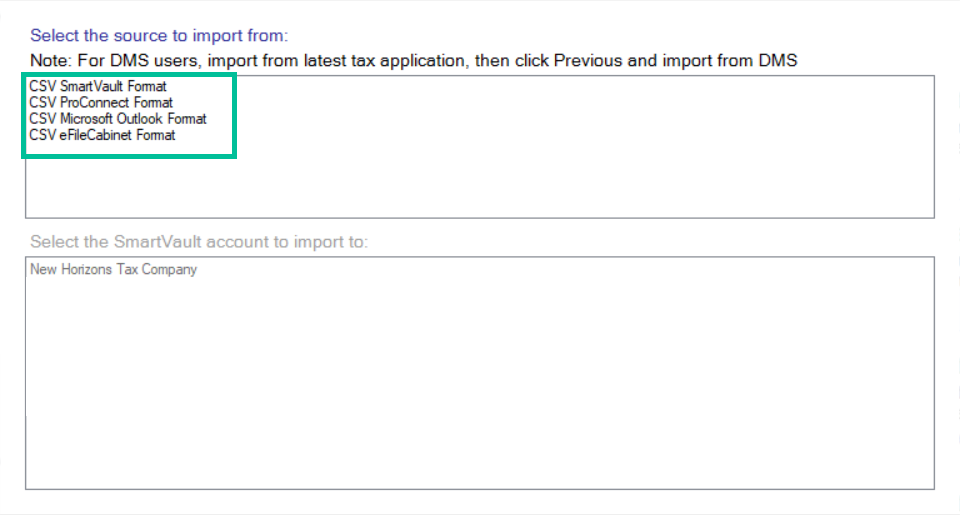Pick CSV Microsoft Outlook Format

pyautogui.click(x=118, y=119)
